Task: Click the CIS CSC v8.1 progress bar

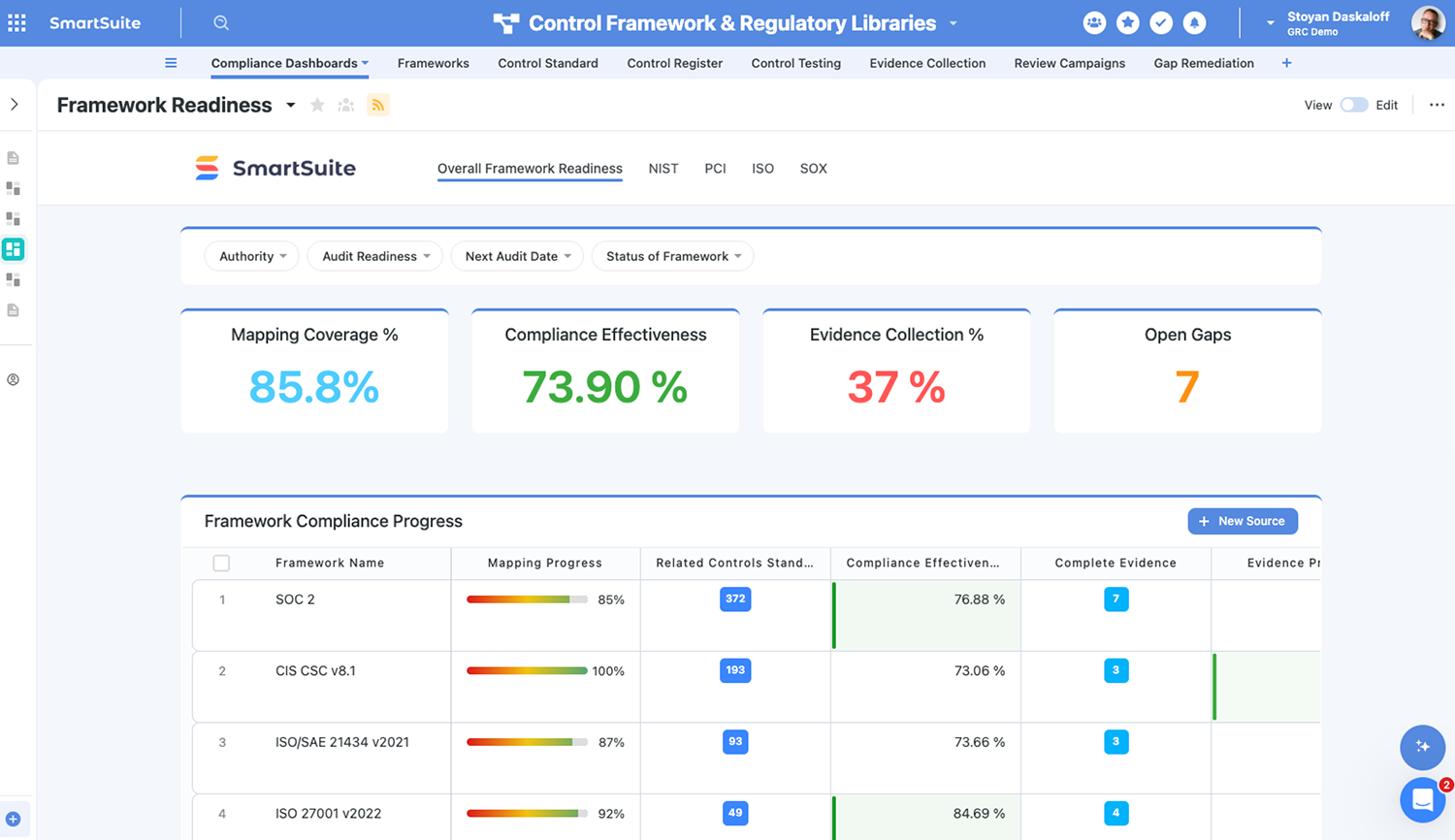Action: coord(527,671)
